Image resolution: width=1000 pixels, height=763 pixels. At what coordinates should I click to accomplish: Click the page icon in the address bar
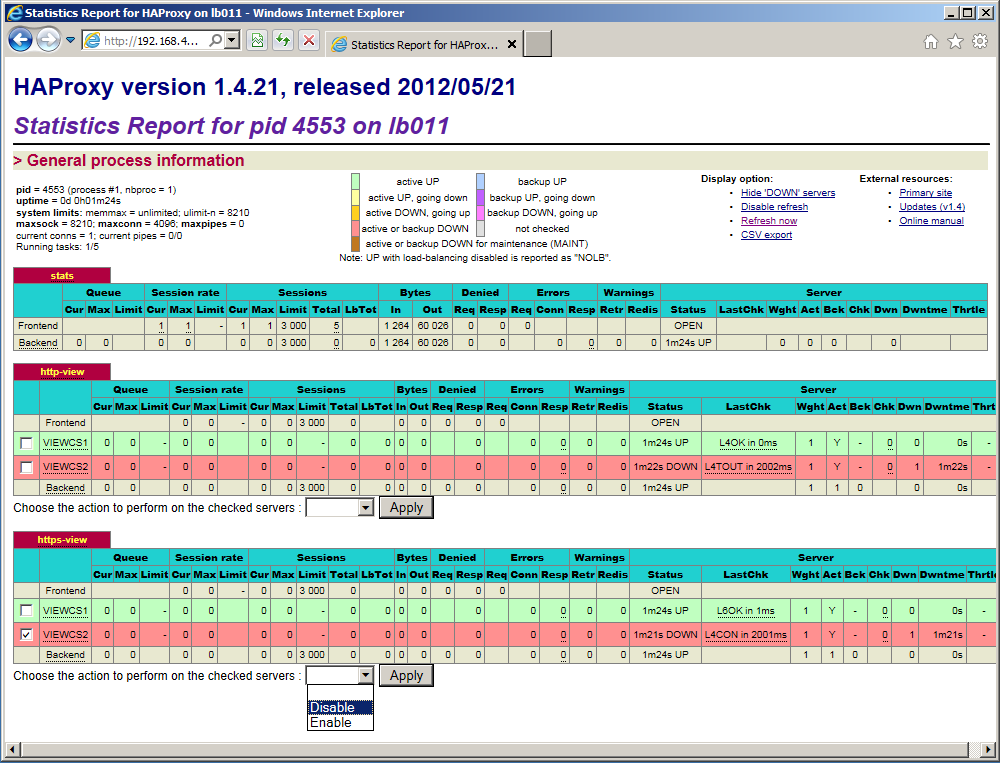93,40
